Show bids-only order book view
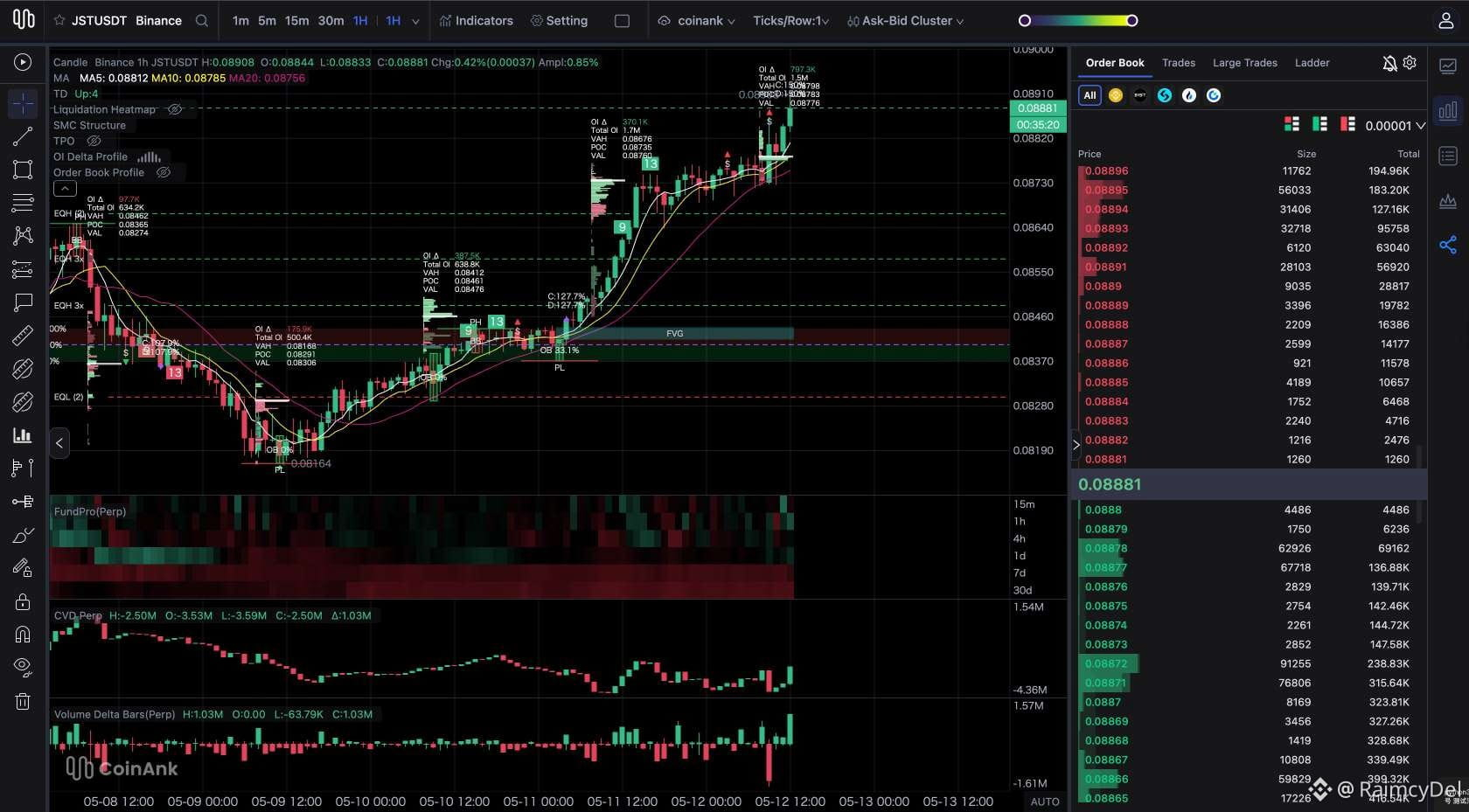This screenshot has width=1469, height=812. (1319, 125)
